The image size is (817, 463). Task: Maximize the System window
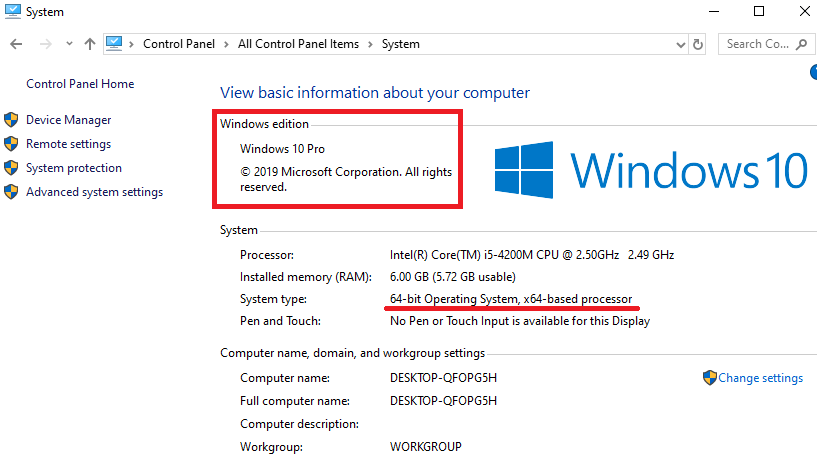(x=759, y=11)
